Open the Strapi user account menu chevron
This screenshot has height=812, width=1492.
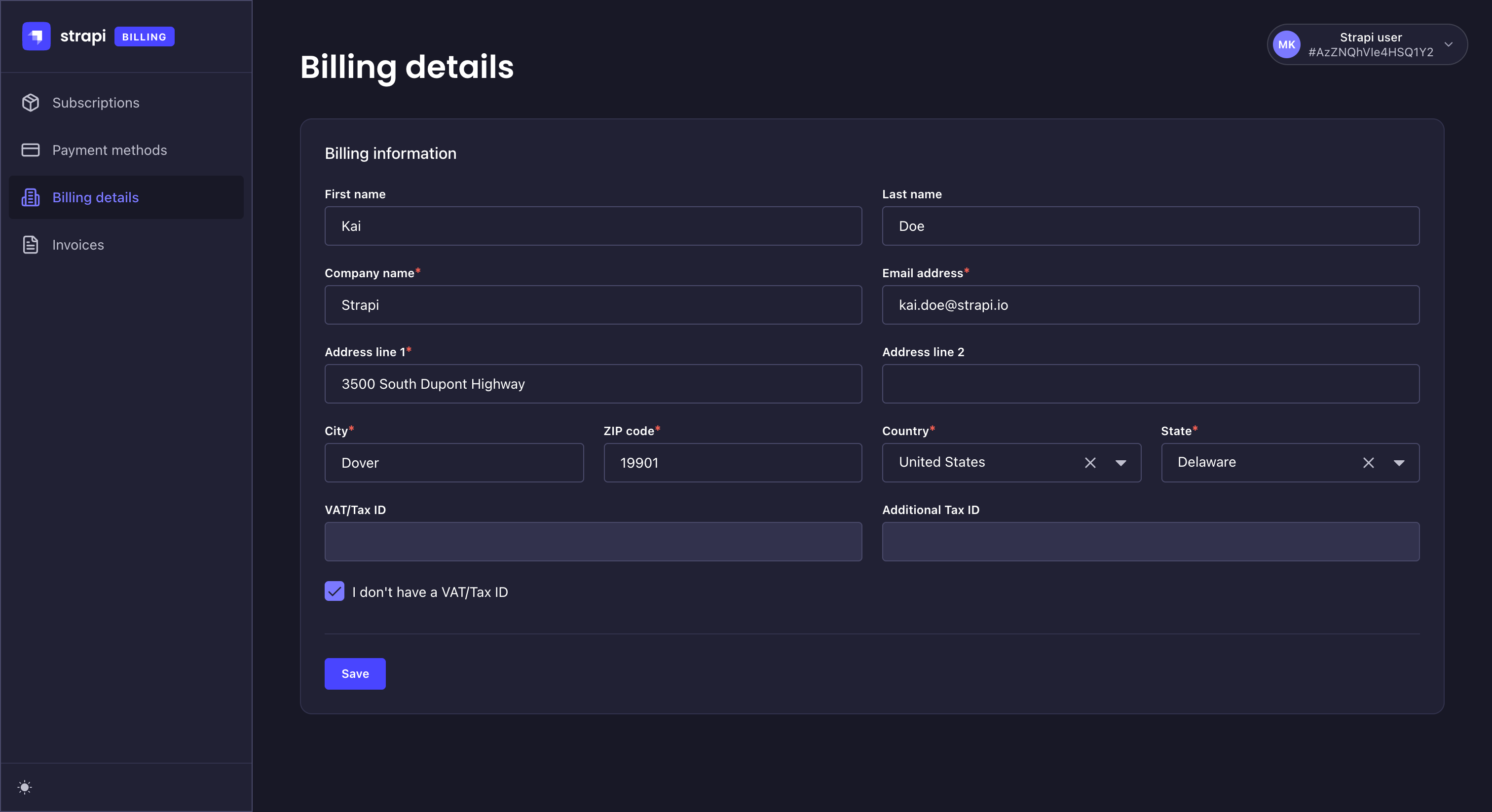[x=1449, y=44]
